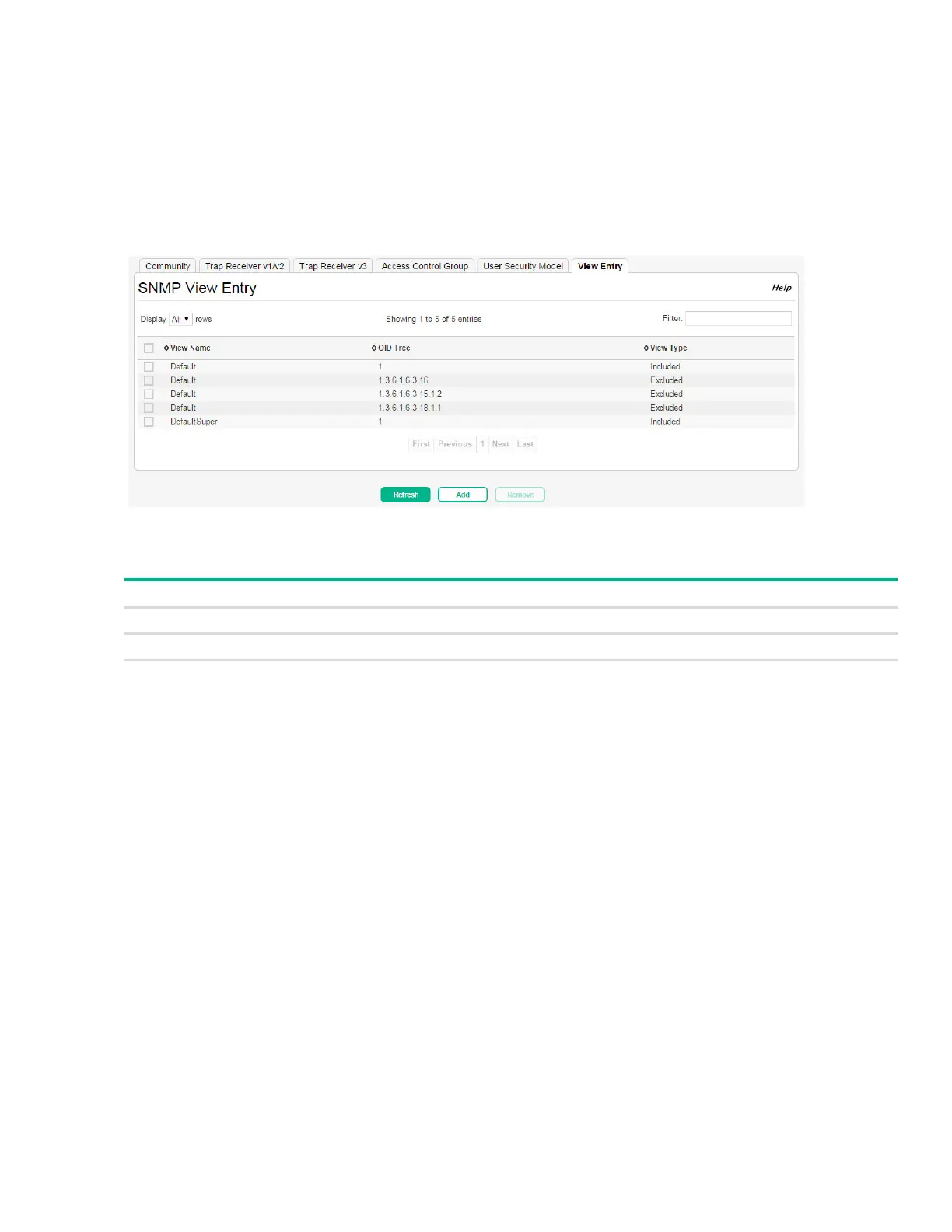This screenshot has width=952, height=1232.
Task: Open the Help link
Action: coord(782,288)
